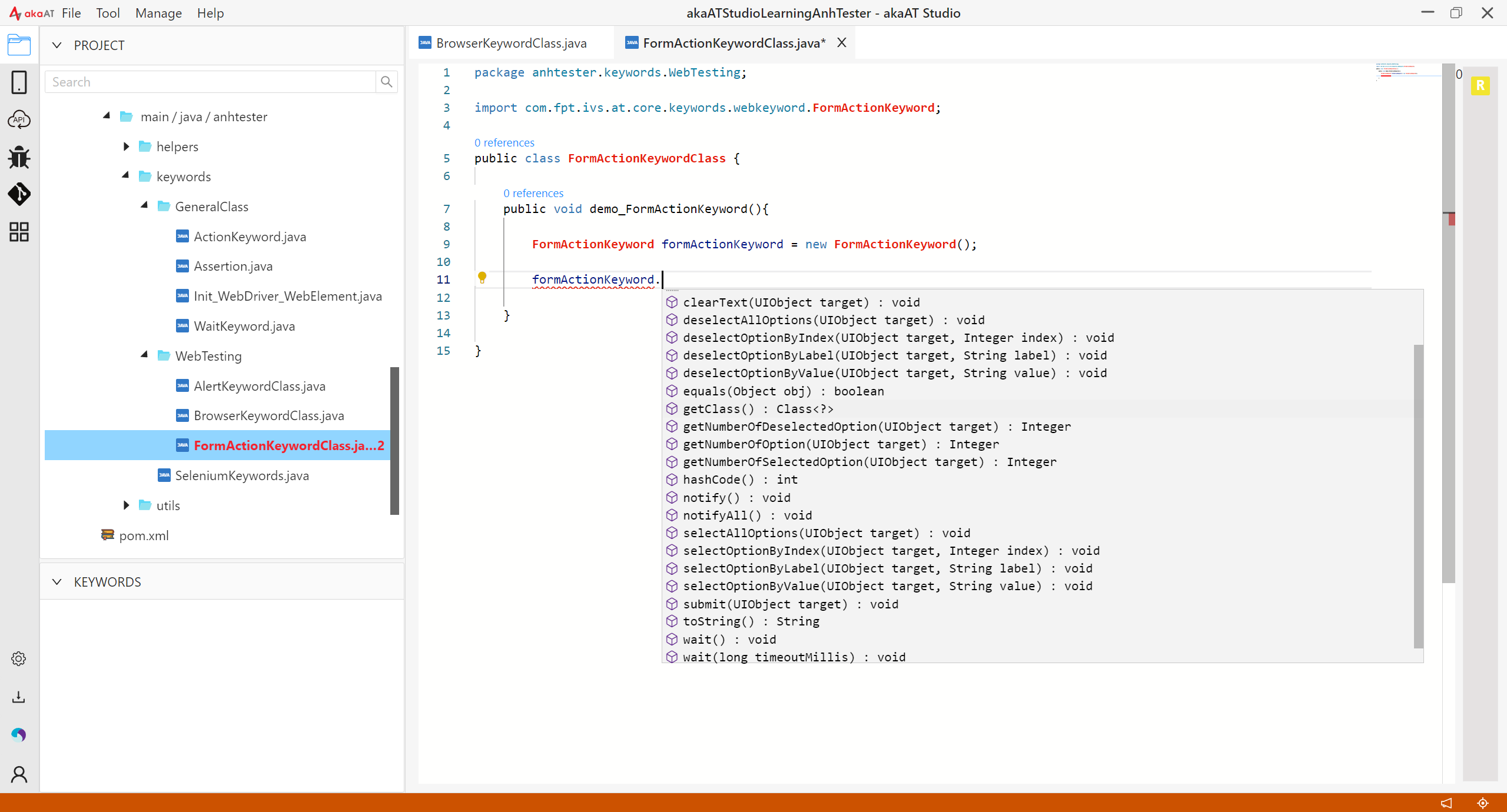Open the settings gear icon
The image size is (1507, 812).
coord(19,658)
